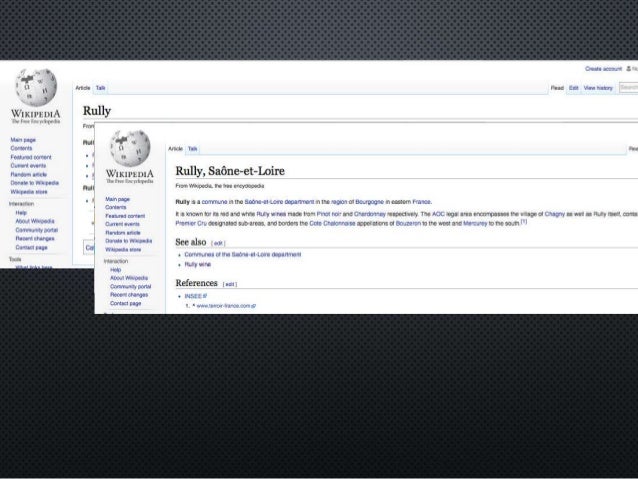Open Recent changes in front window sidebar
638x479 pixels.
pyautogui.click(x=129, y=294)
